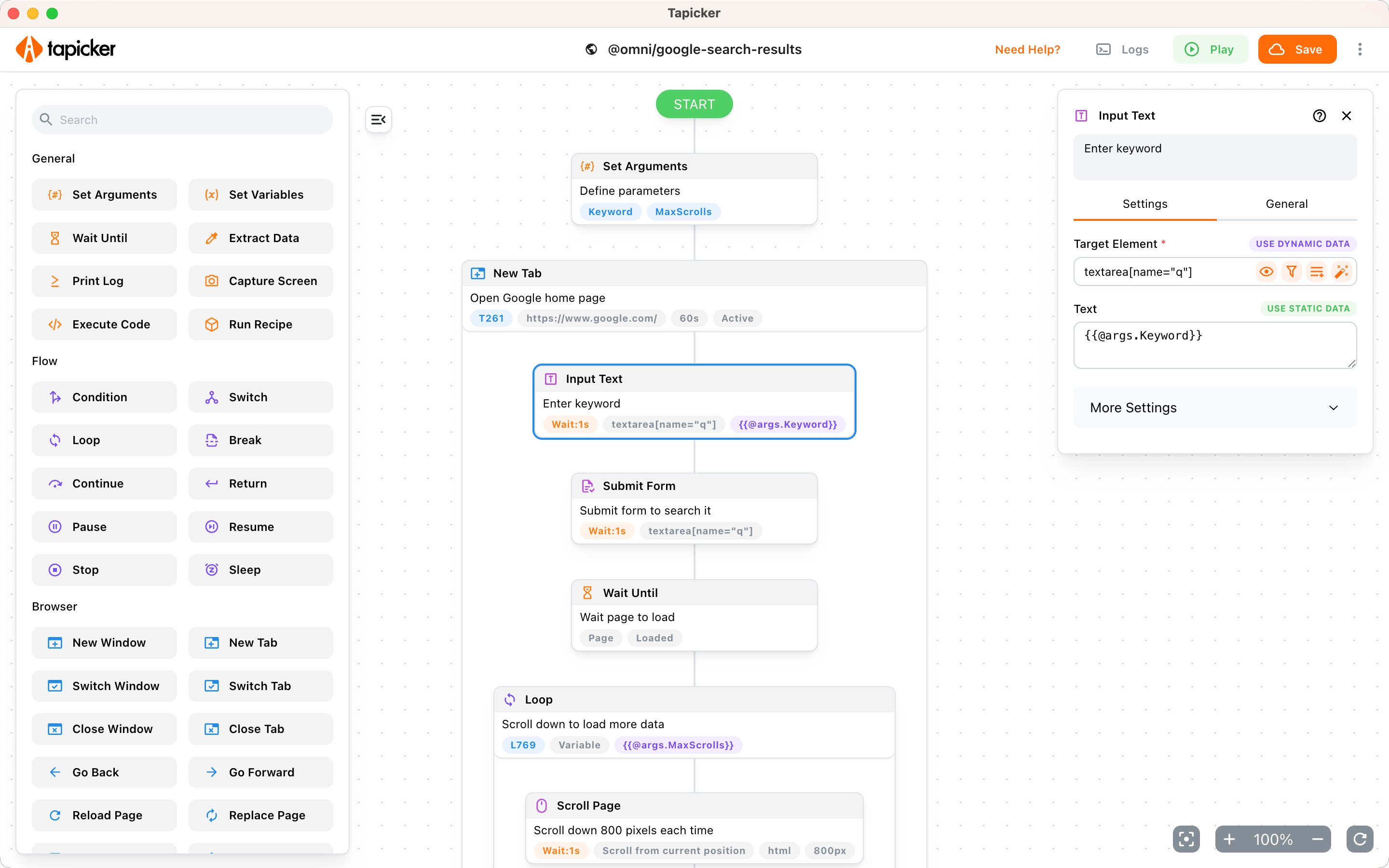Select the Scroll Page node

point(694,828)
